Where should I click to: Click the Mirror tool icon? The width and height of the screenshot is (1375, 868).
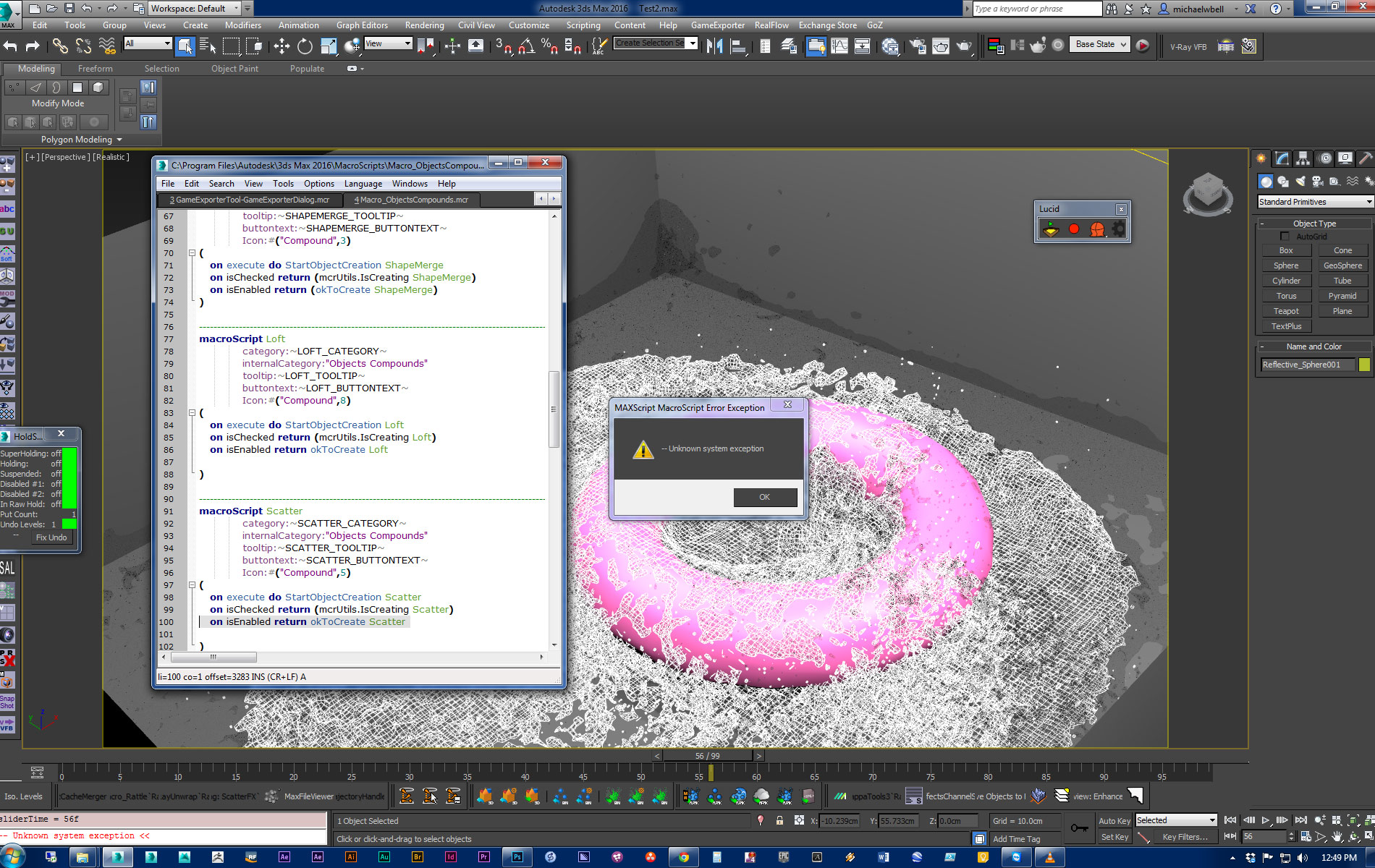(714, 46)
